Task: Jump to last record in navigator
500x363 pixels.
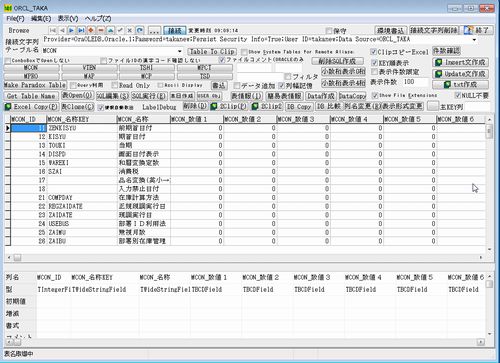Action: click(81, 30)
